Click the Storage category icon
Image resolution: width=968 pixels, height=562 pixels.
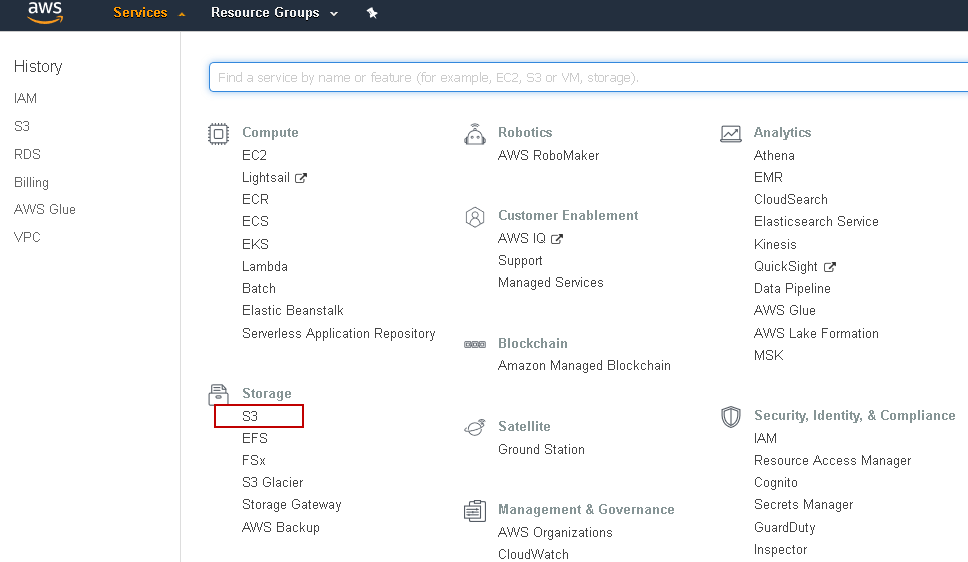pos(218,394)
